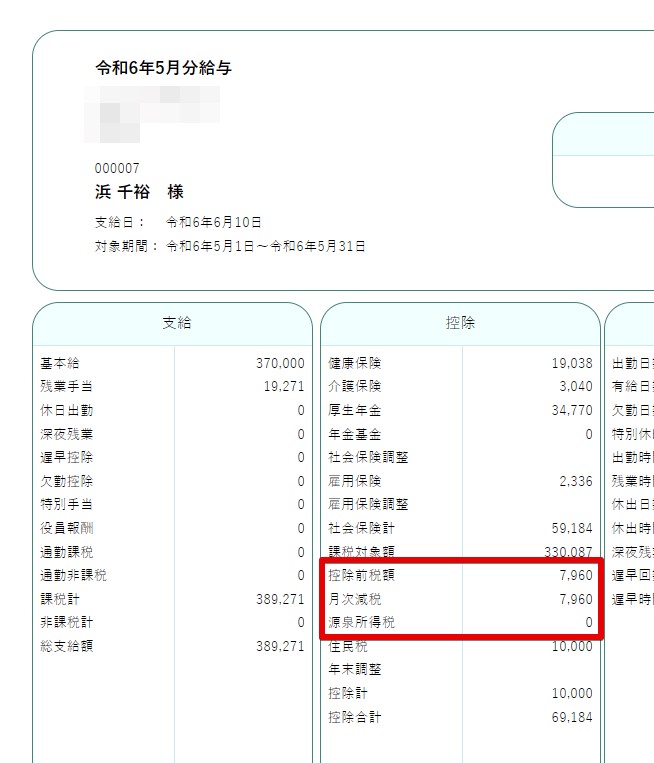Click overtime amount 19,271
This screenshot has width=654, height=763.
coord(284,386)
